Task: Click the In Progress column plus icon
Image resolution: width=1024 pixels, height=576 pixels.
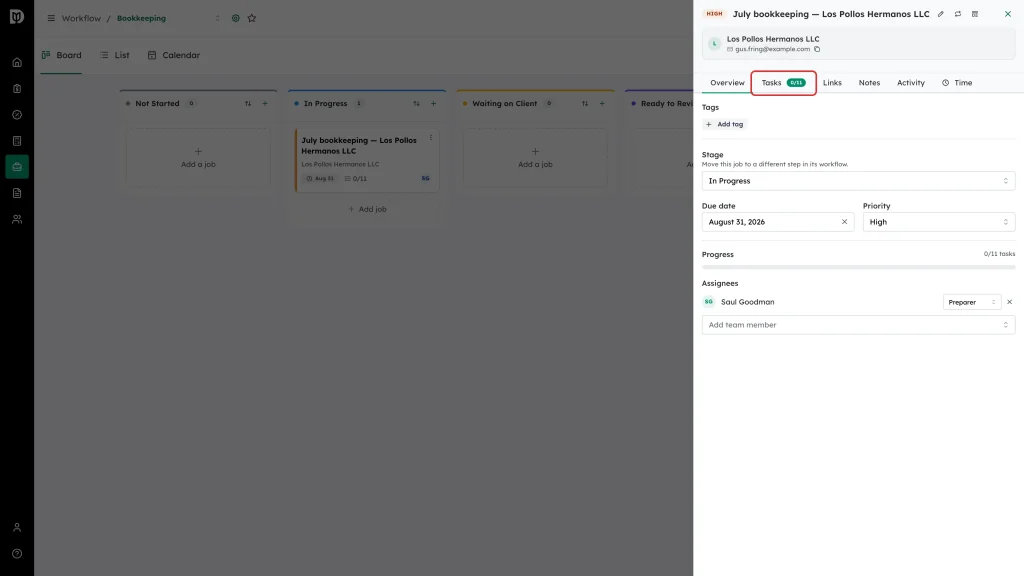Action: point(433,103)
